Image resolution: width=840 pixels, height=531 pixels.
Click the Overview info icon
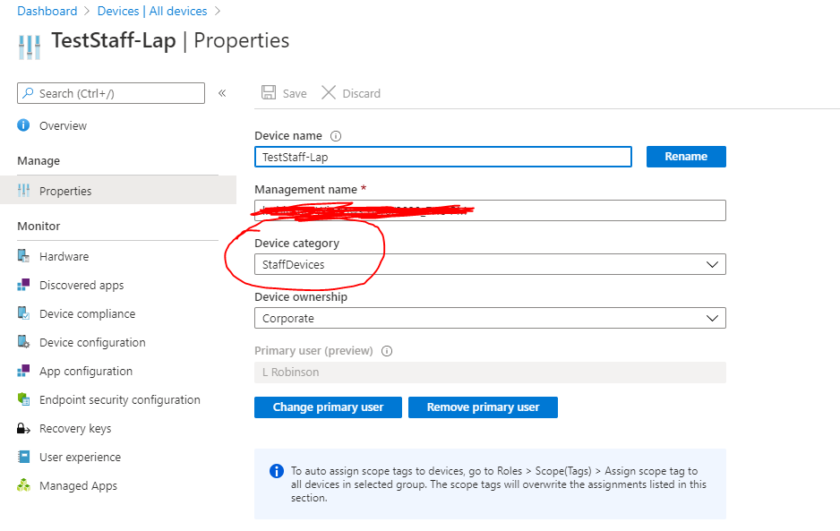(x=24, y=125)
